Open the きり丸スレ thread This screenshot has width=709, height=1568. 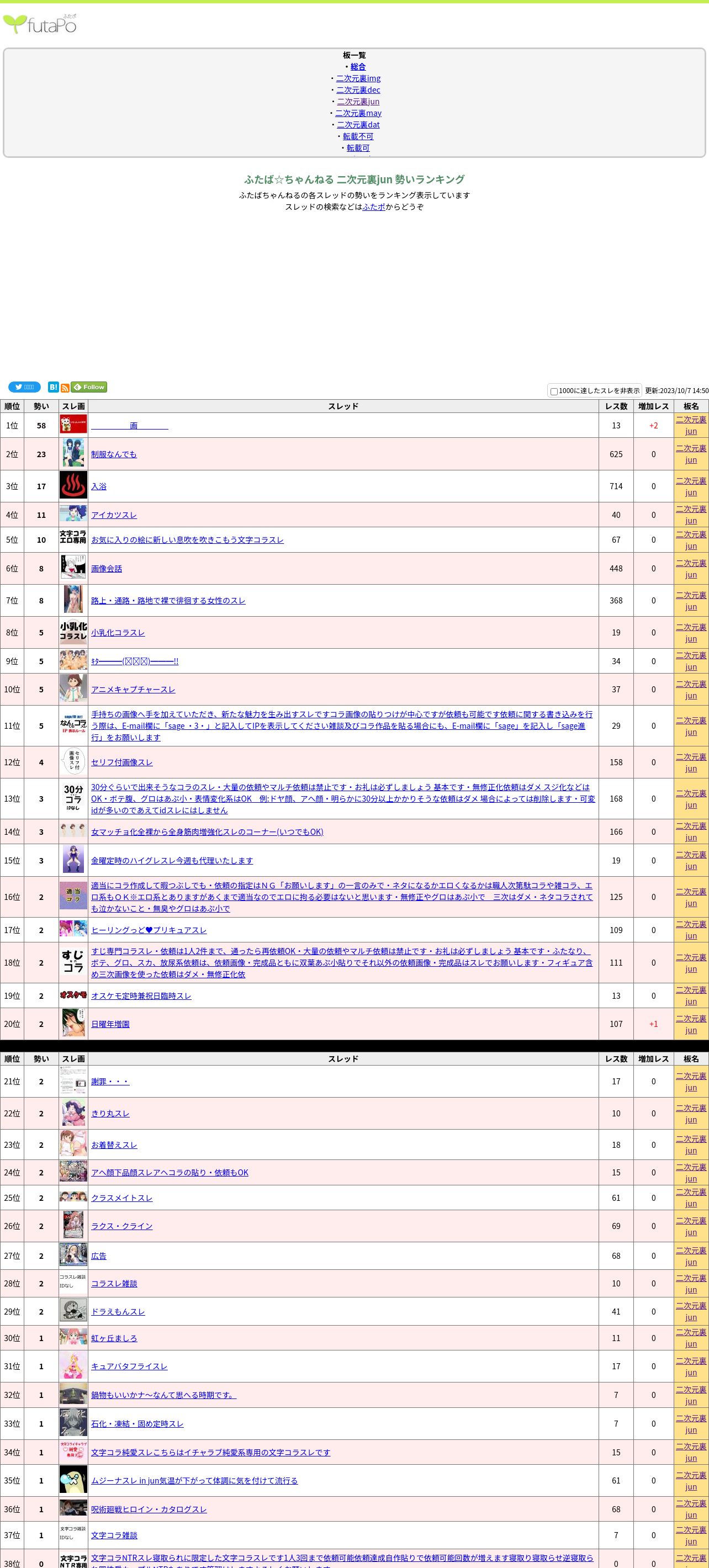coord(110,1113)
